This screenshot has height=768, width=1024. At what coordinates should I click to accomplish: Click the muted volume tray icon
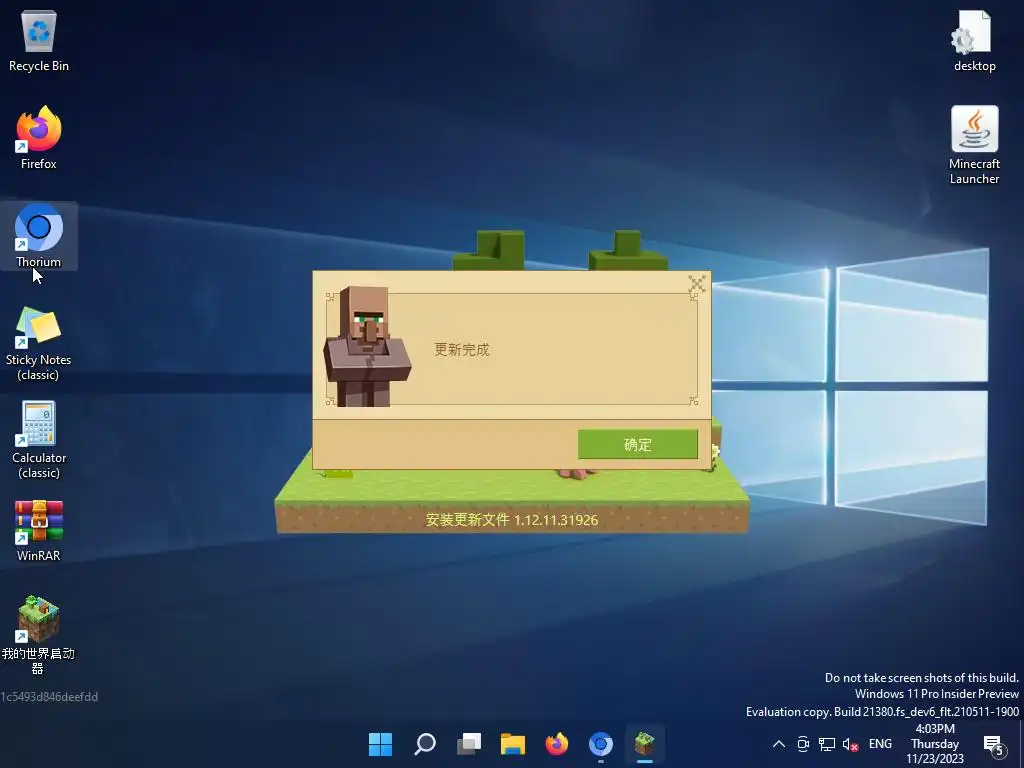click(850, 744)
